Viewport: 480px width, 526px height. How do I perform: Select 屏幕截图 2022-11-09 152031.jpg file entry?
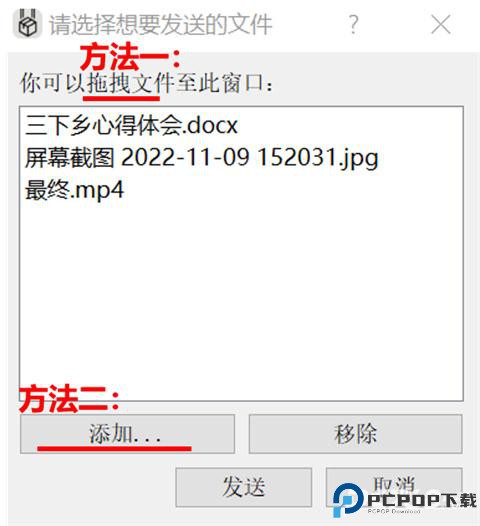click(202, 158)
